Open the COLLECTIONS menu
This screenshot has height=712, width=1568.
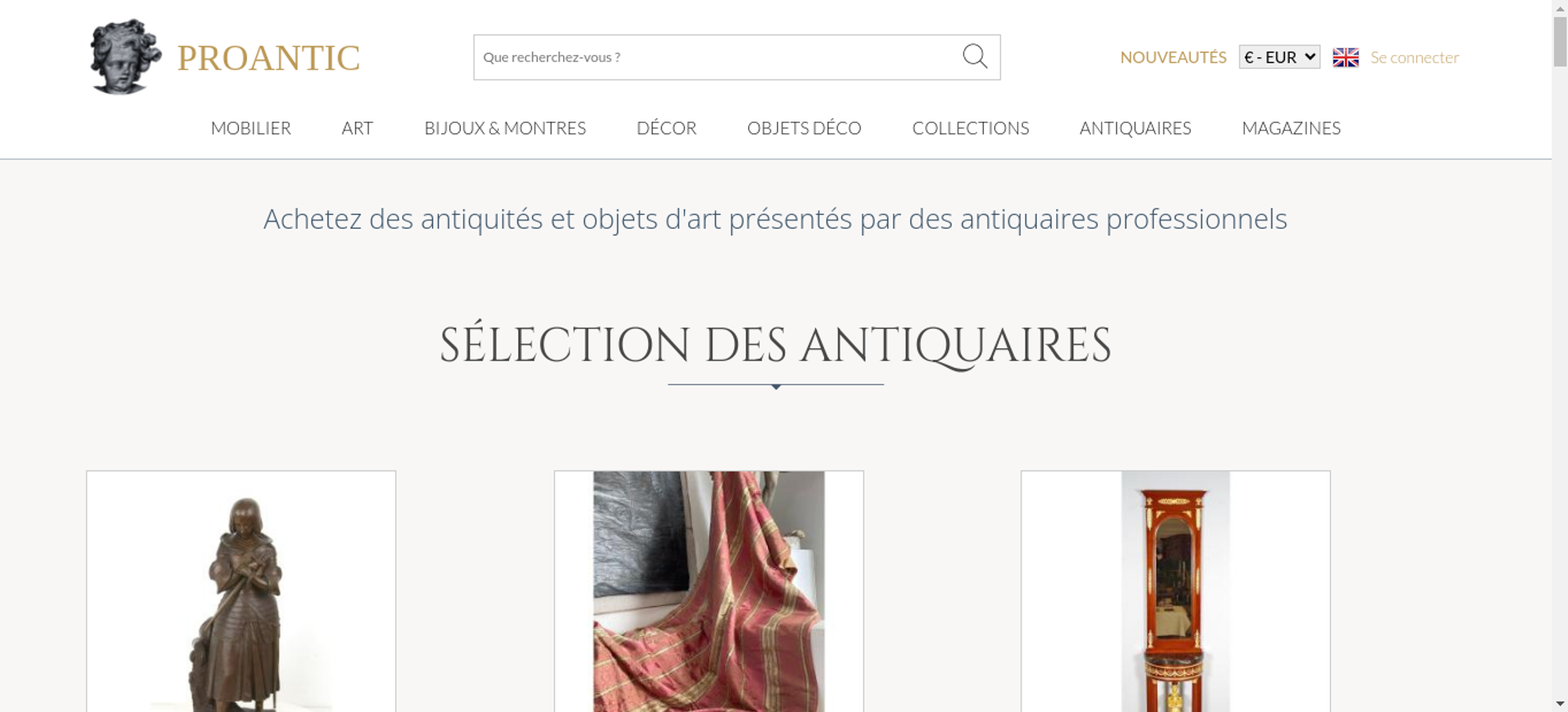pyautogui.click(x=971, y=128)
